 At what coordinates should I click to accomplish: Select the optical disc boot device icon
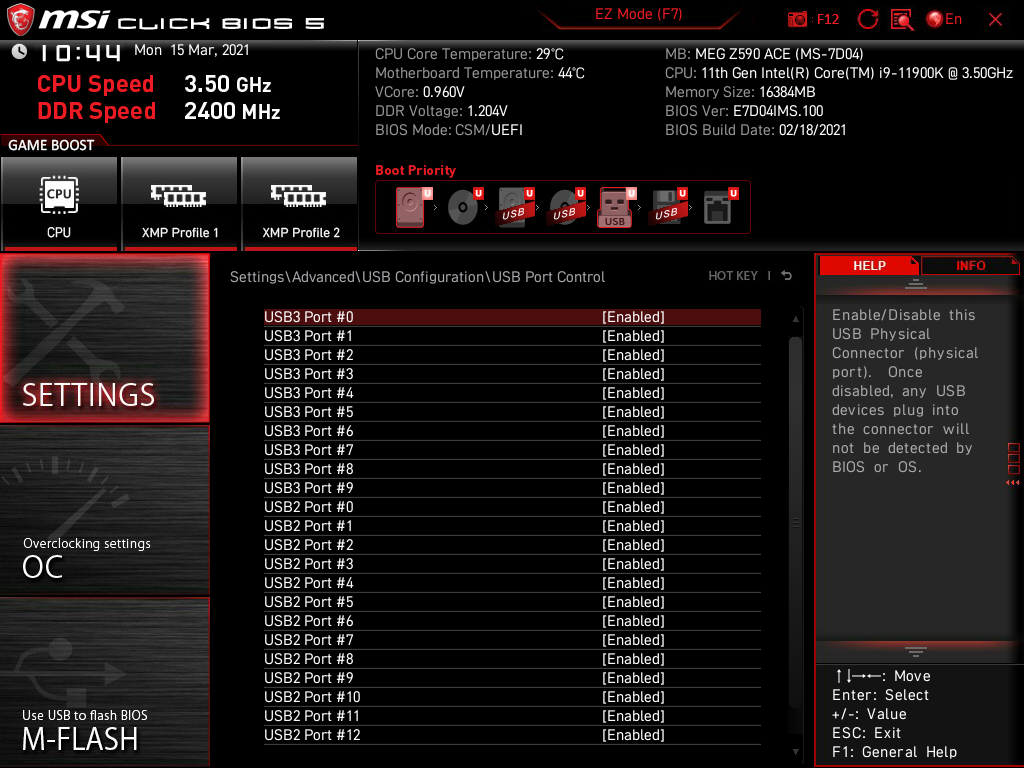pyautogui.click(x=464, y=207)
